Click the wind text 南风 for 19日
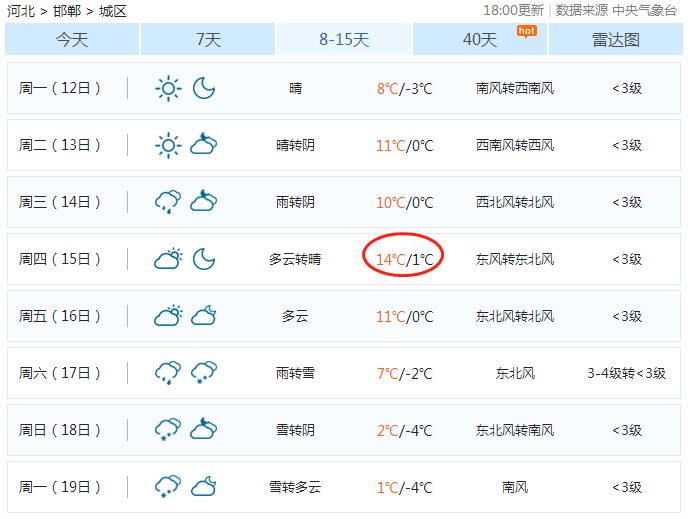690x519 pixels. [x=515, y=487]
